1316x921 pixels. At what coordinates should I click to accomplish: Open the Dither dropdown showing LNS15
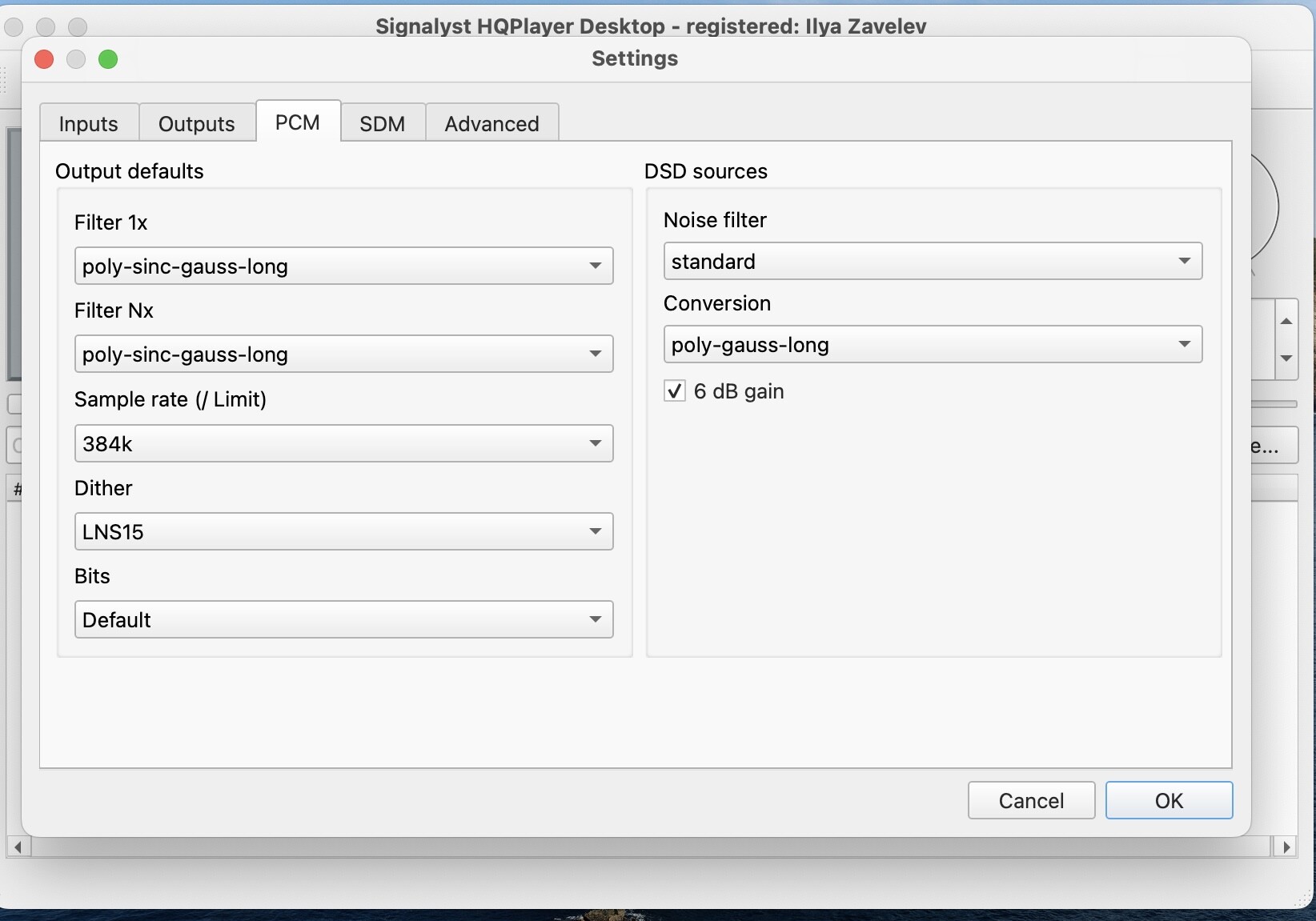click(344, 531)
